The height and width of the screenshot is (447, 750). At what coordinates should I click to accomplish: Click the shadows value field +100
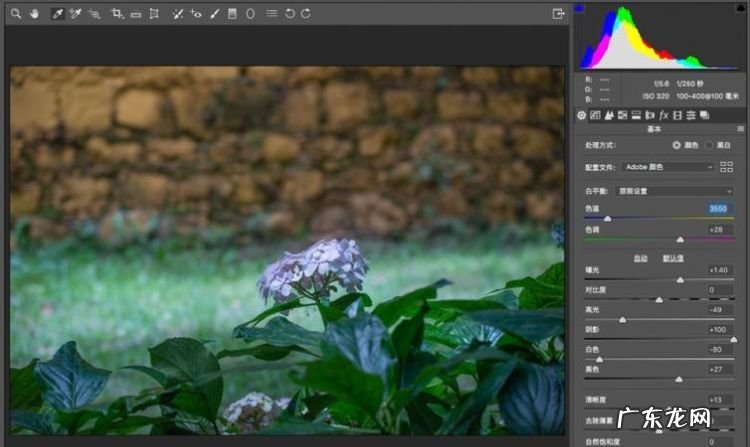[x=719, y=329]
